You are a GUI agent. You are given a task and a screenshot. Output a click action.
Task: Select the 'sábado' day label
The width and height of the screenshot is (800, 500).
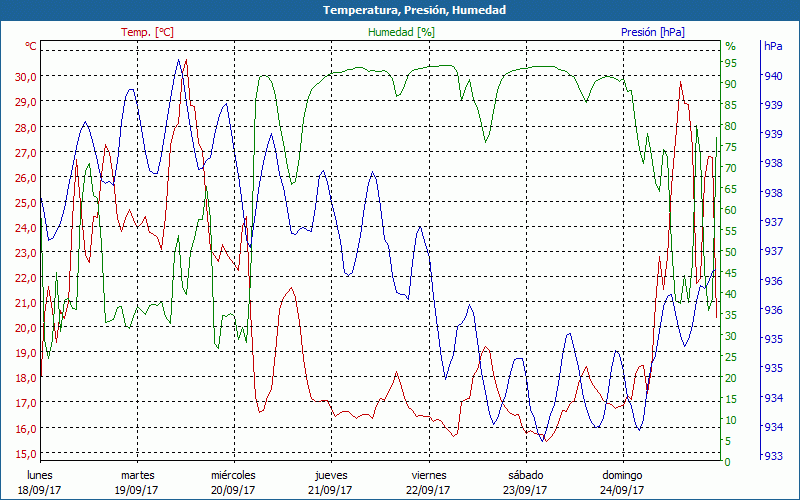tap(525, 475)
